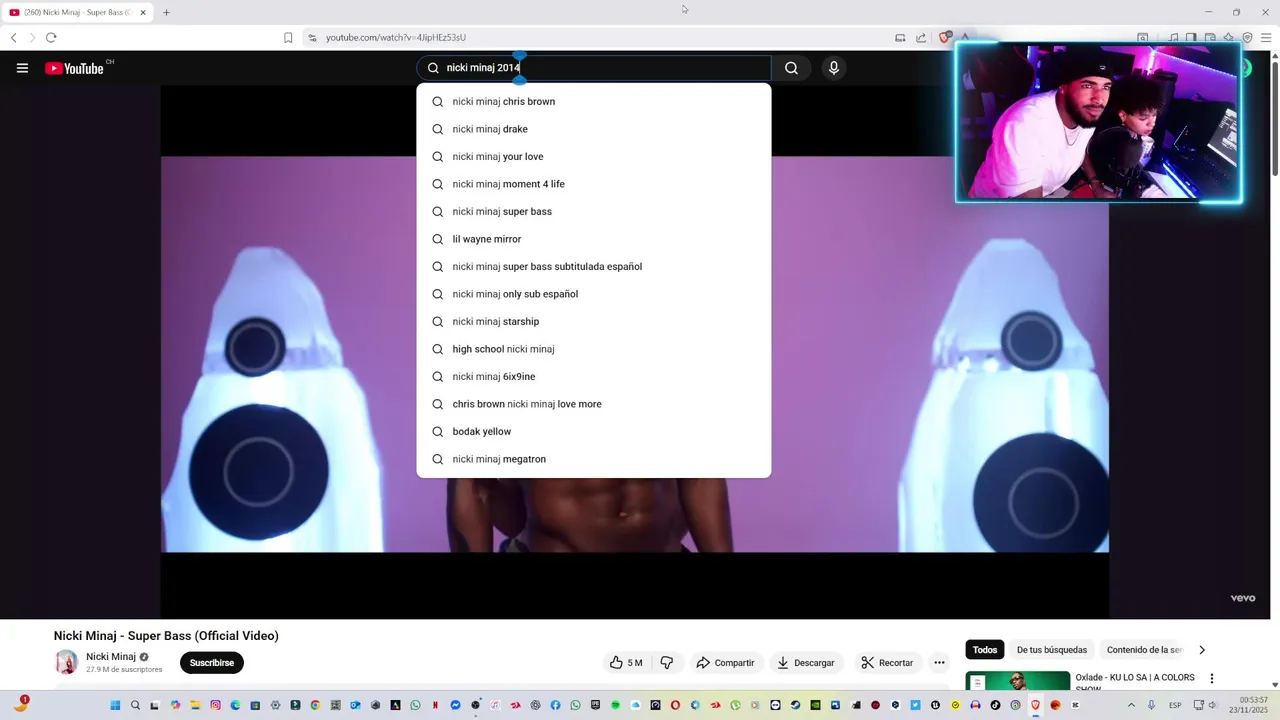The height and width of the screenshot is (720, 1280).
Task: Open Nicki Minaj channel avatar
Action: point(66,662)
